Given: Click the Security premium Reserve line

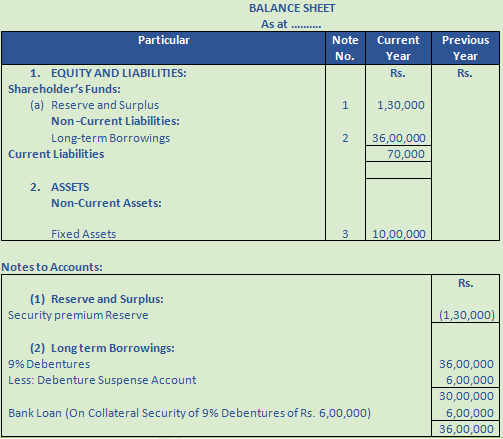Looking at the screenshot, I should pos(78,315).
